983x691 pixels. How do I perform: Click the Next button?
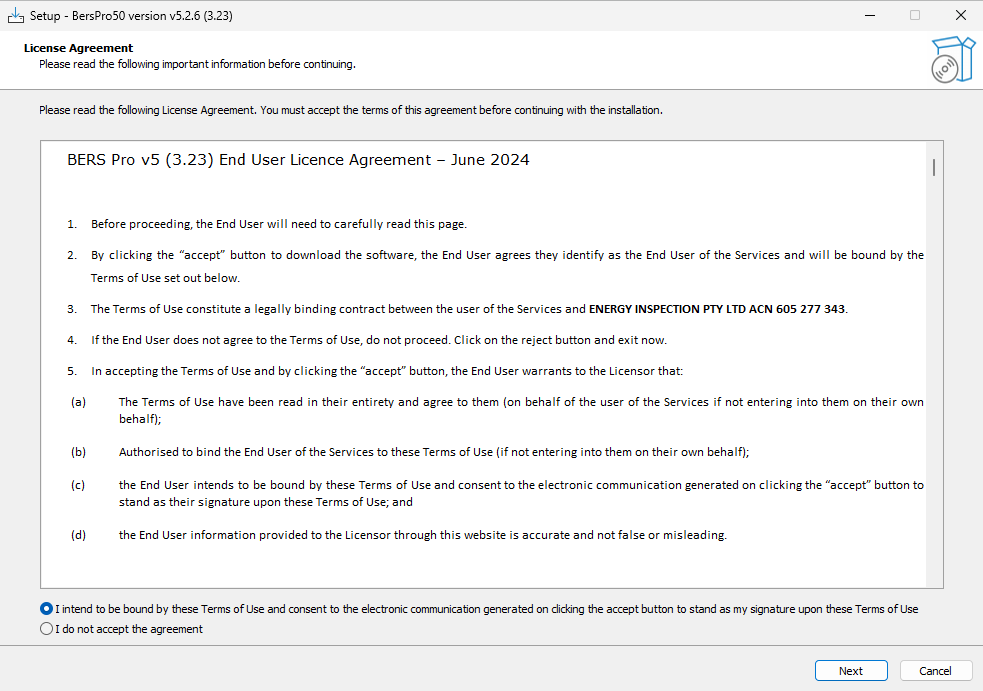click(x=851, y=670)
